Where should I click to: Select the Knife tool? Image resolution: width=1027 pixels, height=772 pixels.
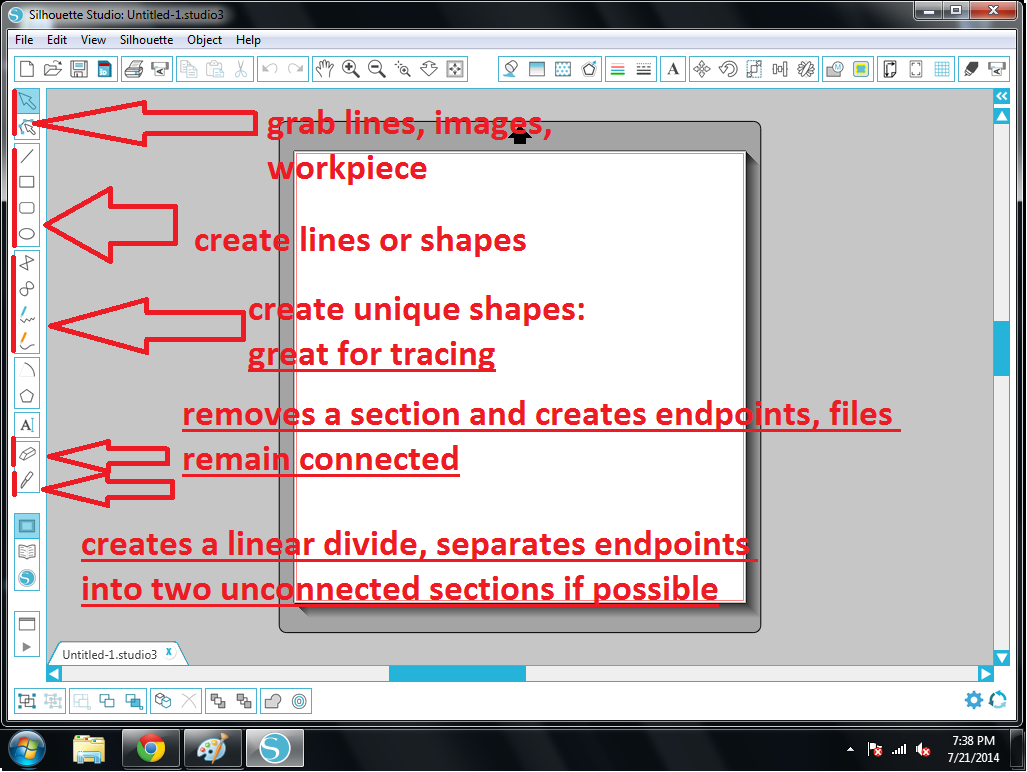27,480
